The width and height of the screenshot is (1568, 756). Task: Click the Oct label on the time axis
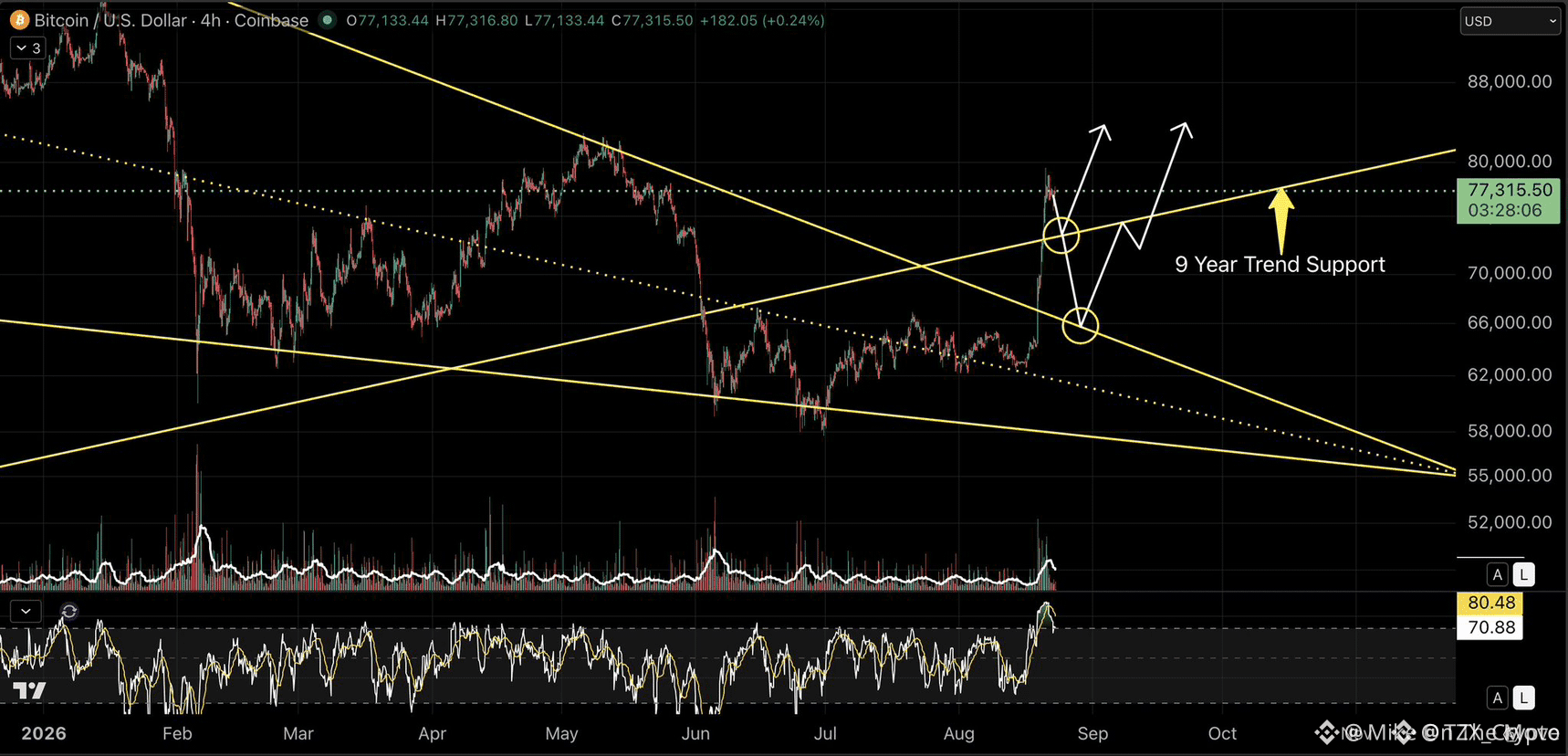point(1222,733)
